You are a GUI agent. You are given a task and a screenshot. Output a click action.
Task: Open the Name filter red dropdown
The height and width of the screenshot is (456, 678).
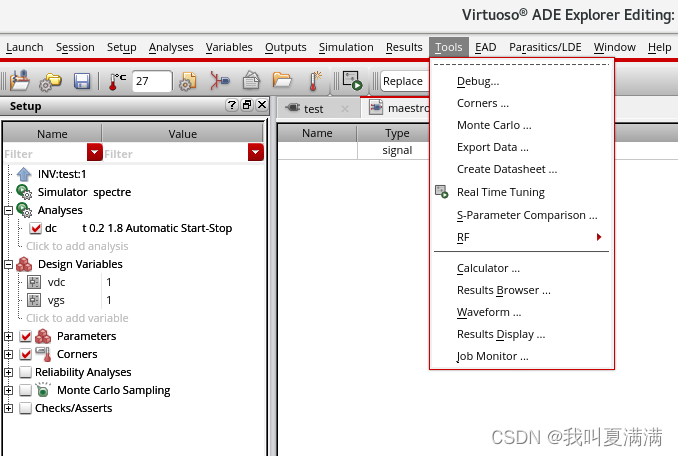[94, 152]
